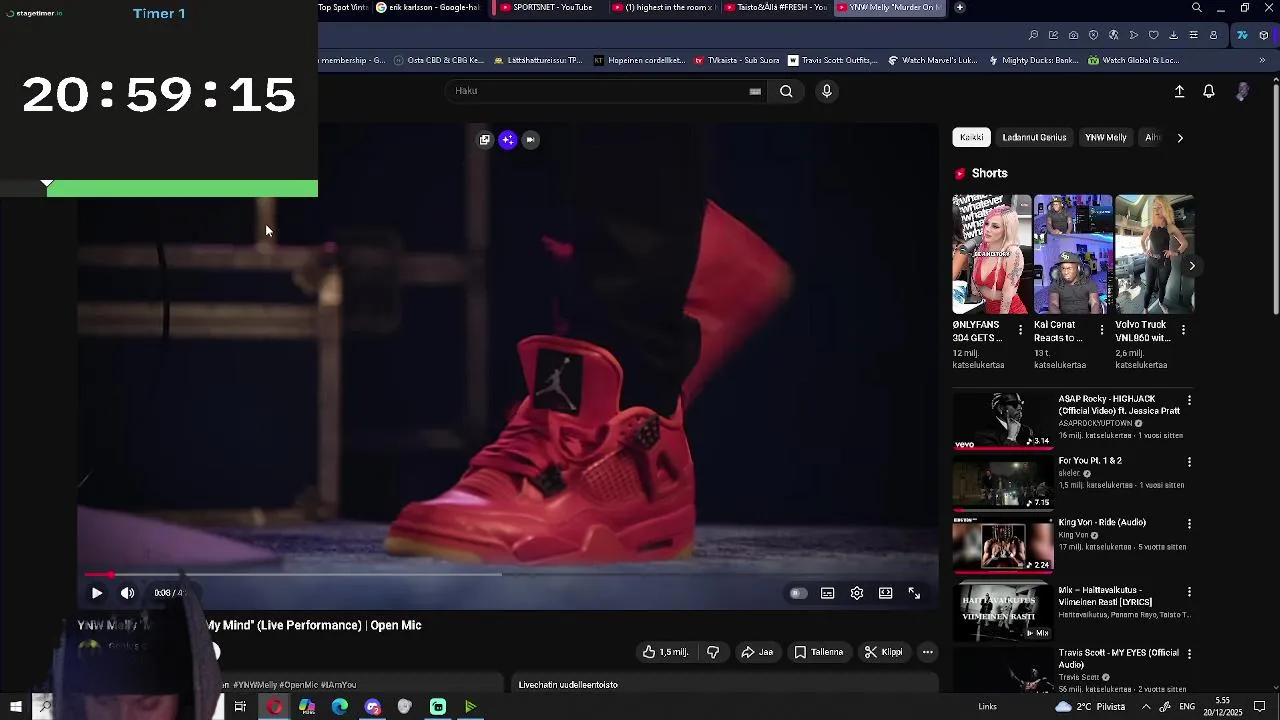
Task: Expand the hidden bookmarks chevron
Action: click(x=1262, y=60)
